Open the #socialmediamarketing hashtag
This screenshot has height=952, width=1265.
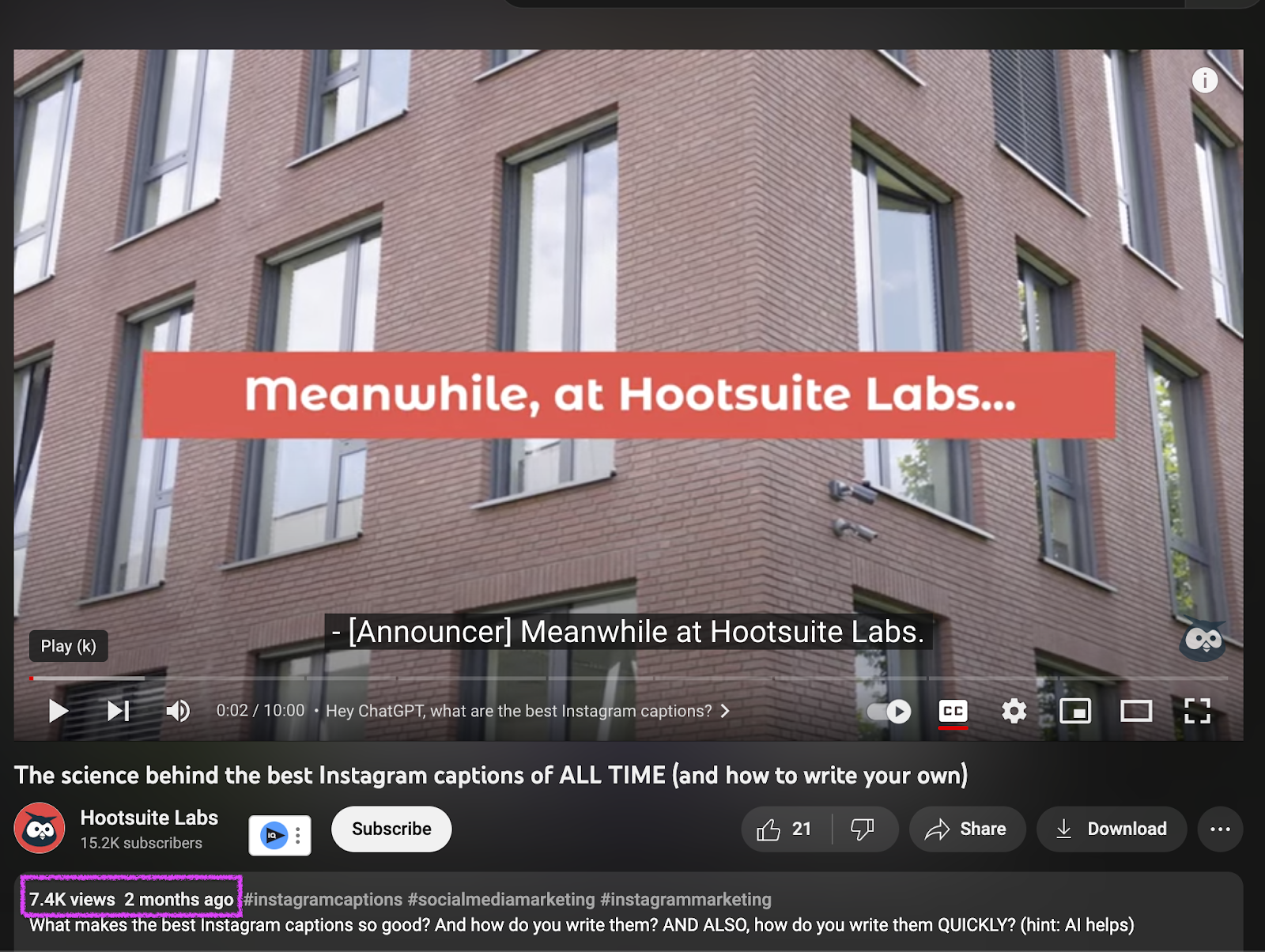pos(501,899)
